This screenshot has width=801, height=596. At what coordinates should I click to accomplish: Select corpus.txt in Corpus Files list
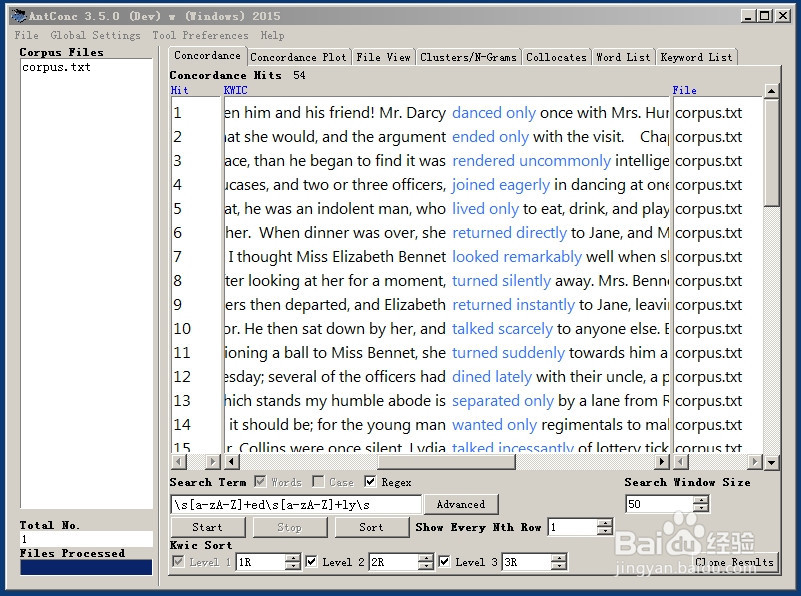click(x=56, y=67)
